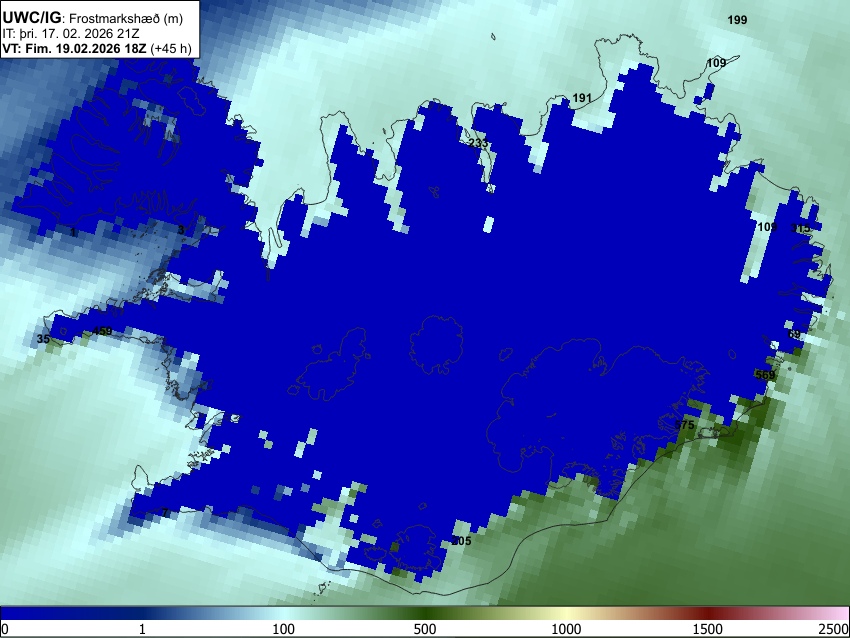Click the colorbar tick label 100
850x638 pixels.
(x=284, y=629)
